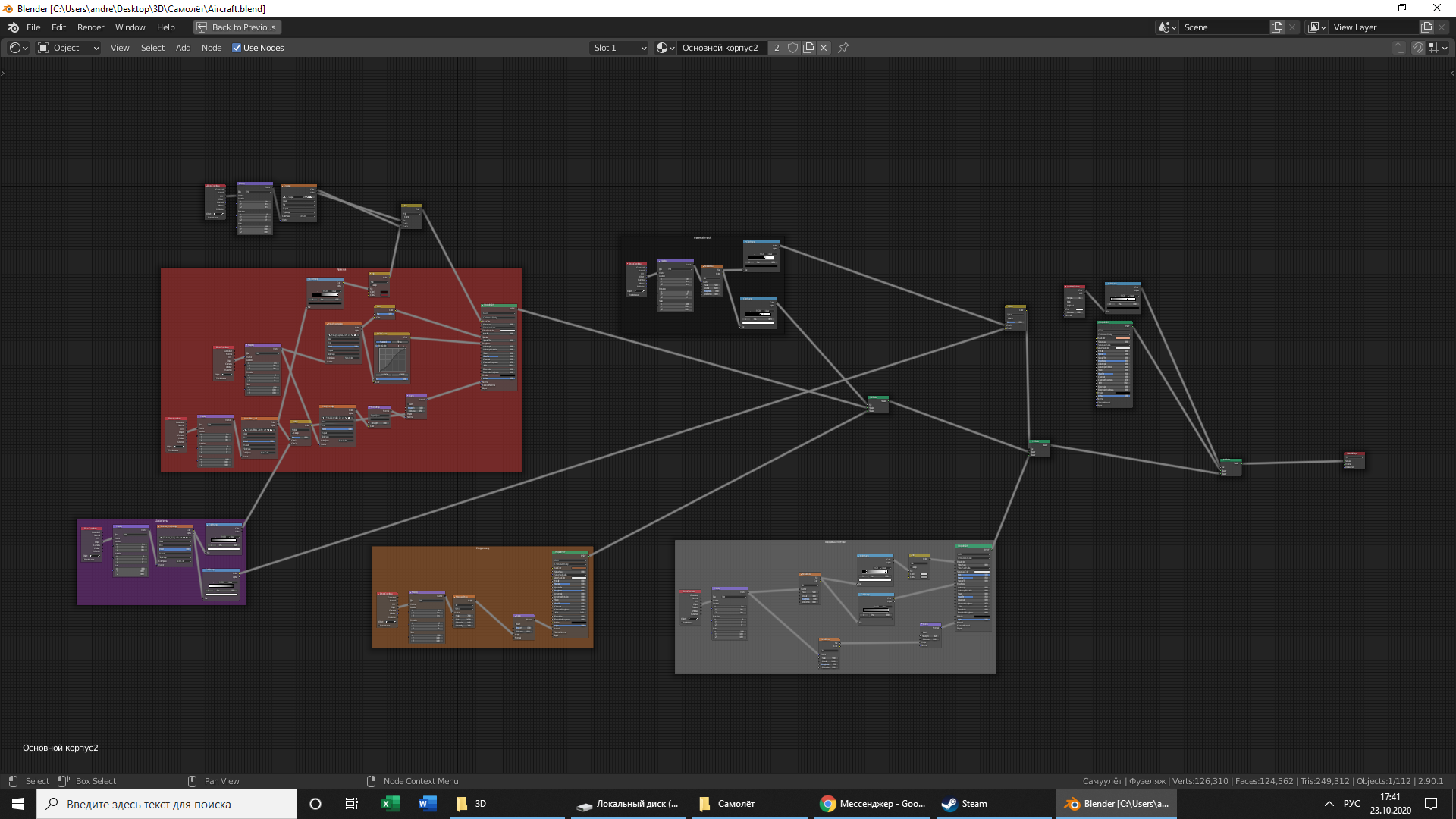Add a new view layer with the copy icon
This screenshot has height=819, width=1456.
click(1426, 27)
